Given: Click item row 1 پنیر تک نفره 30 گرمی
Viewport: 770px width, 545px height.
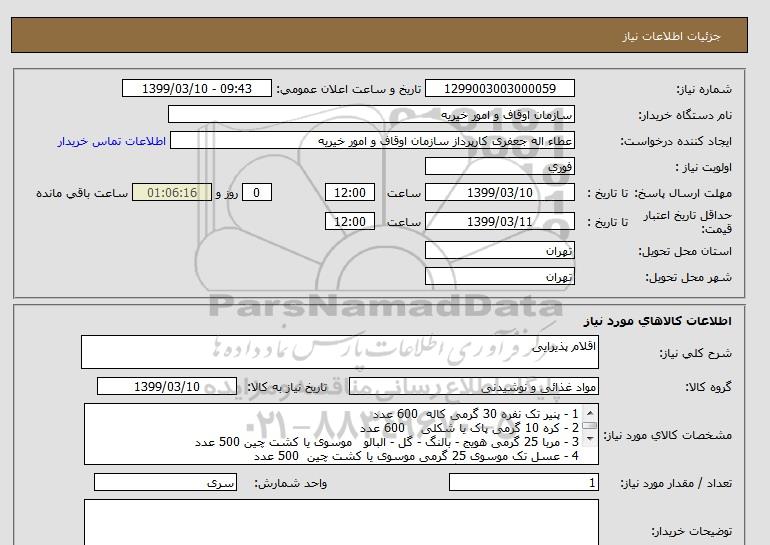Looking at the screenshot, I should pos(475,414).
